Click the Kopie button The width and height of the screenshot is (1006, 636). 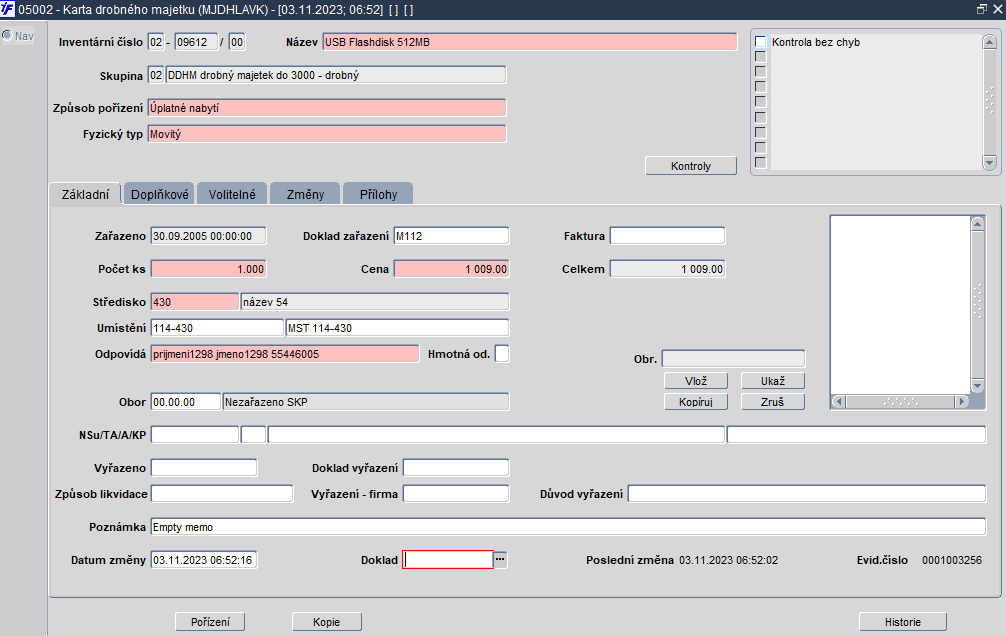click(327, 622)
